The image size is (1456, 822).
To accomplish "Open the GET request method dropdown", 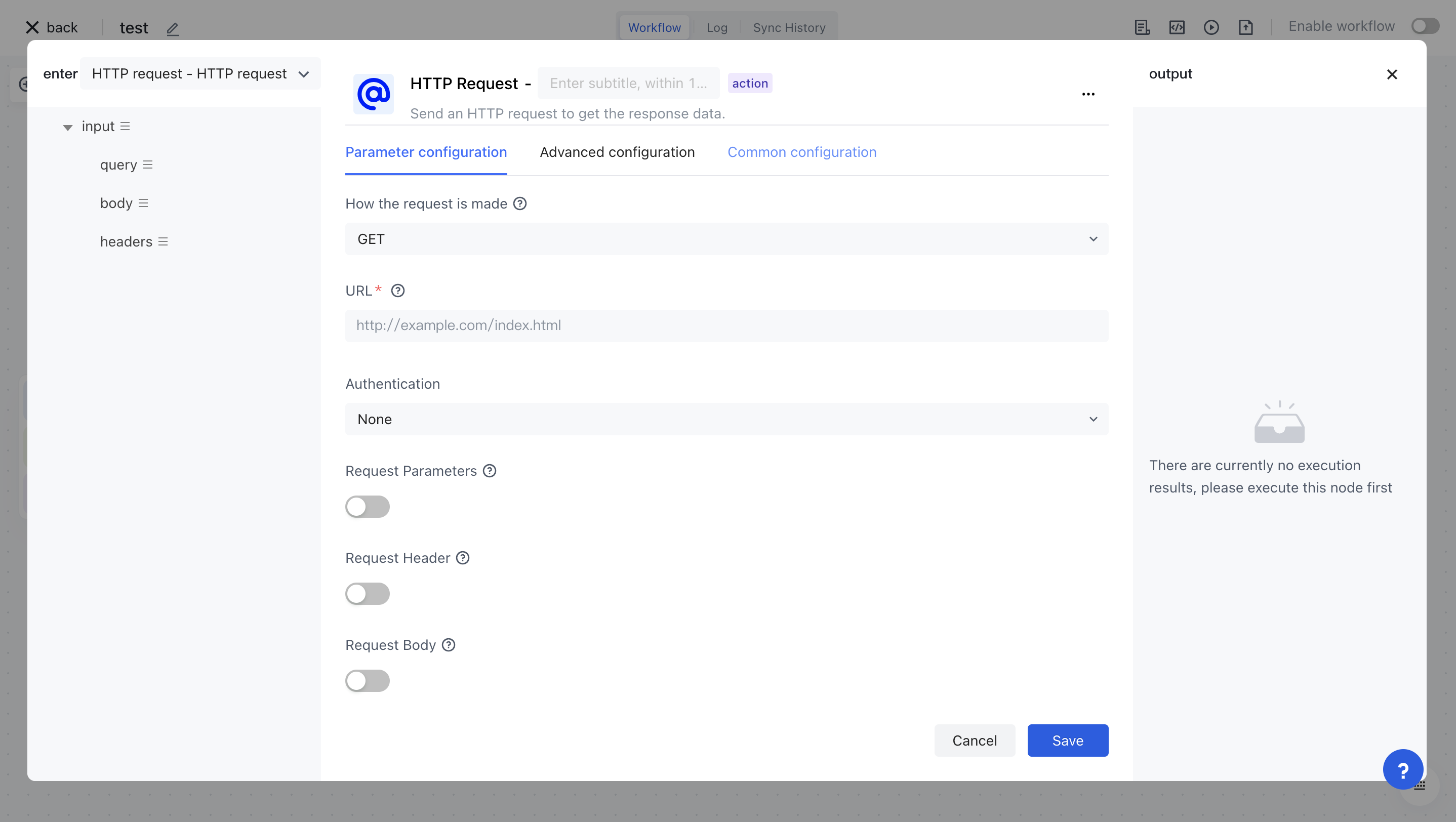I will (x=726, y=239).
